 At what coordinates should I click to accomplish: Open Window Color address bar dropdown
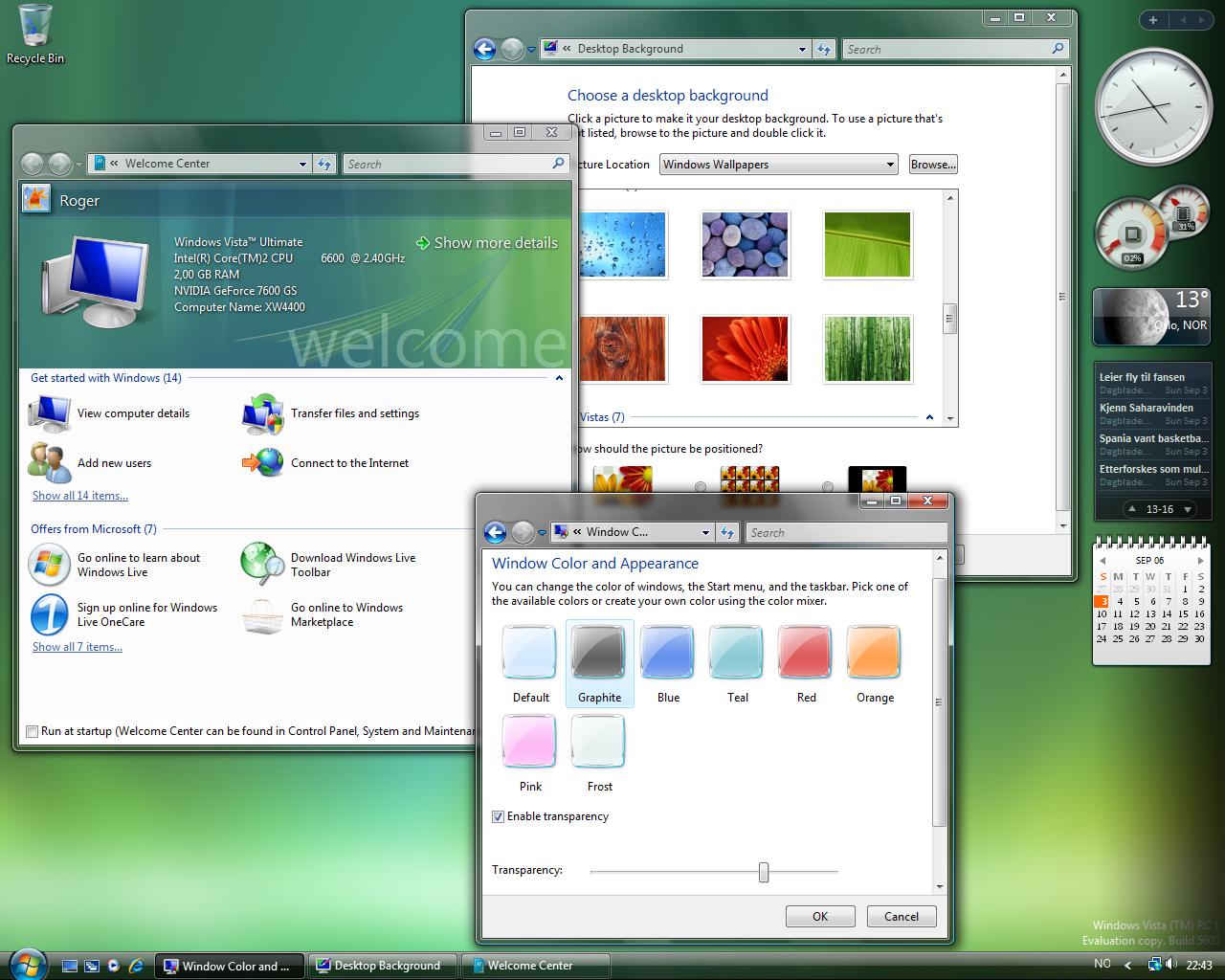point(705,532)
